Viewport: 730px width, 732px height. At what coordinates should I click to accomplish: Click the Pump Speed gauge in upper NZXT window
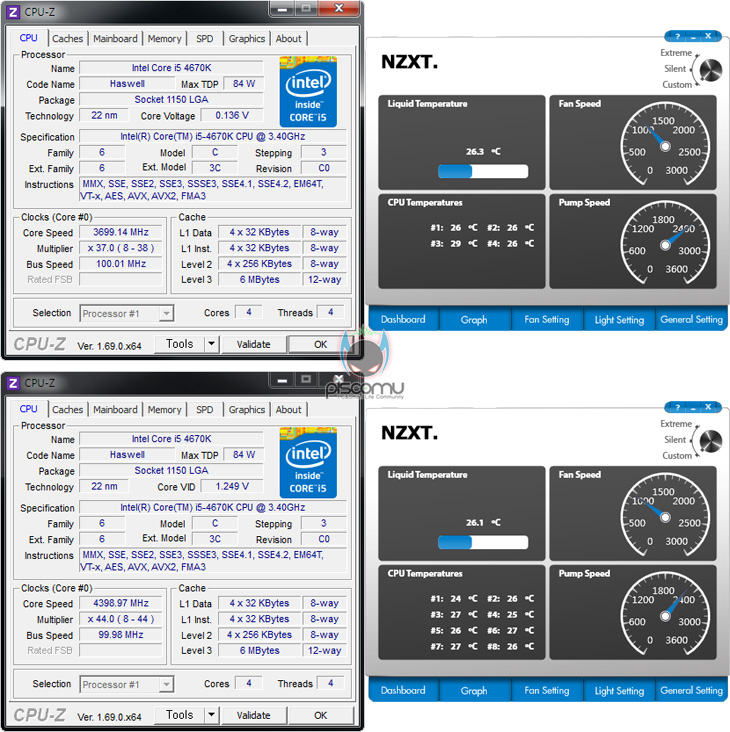(665, 244)
